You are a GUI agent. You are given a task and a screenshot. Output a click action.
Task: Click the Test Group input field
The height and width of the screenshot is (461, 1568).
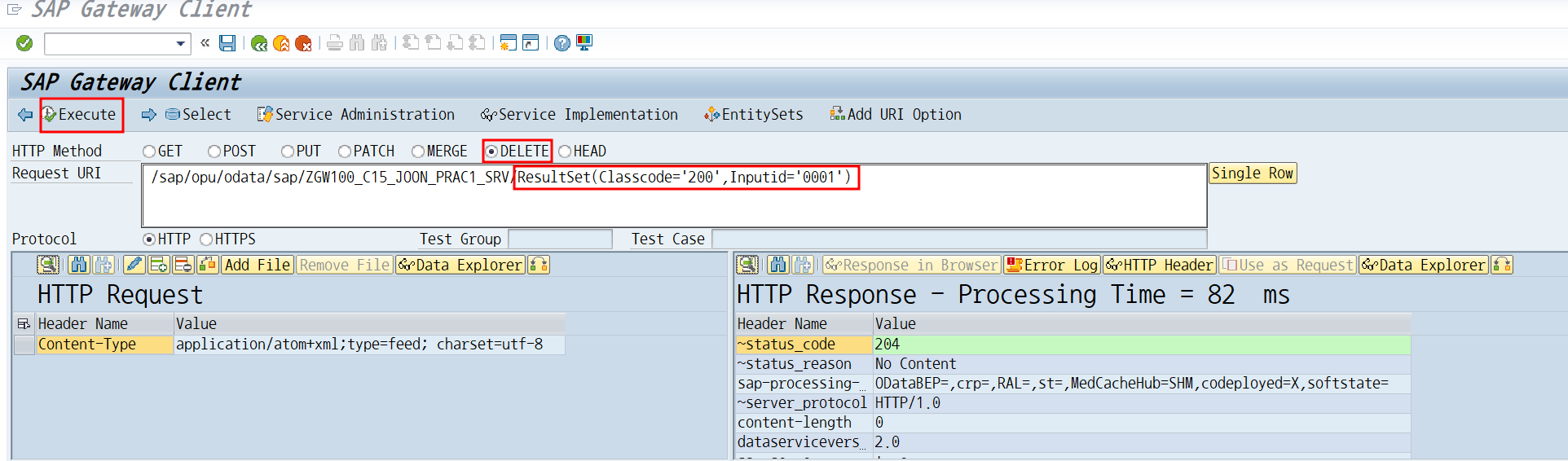tap(560, 239)
